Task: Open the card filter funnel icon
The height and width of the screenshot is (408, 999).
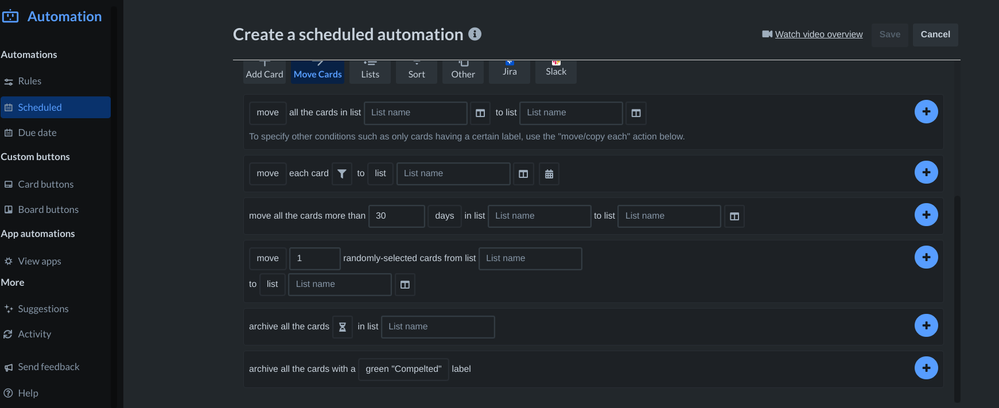Action: [x=342, y=173]
